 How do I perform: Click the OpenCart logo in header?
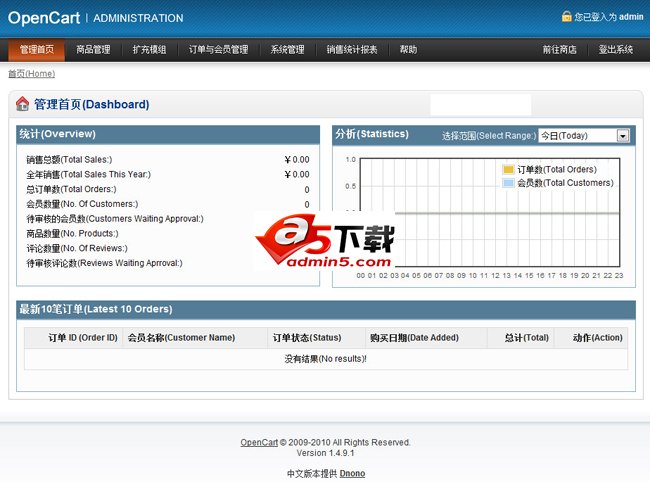pos(44,18)
